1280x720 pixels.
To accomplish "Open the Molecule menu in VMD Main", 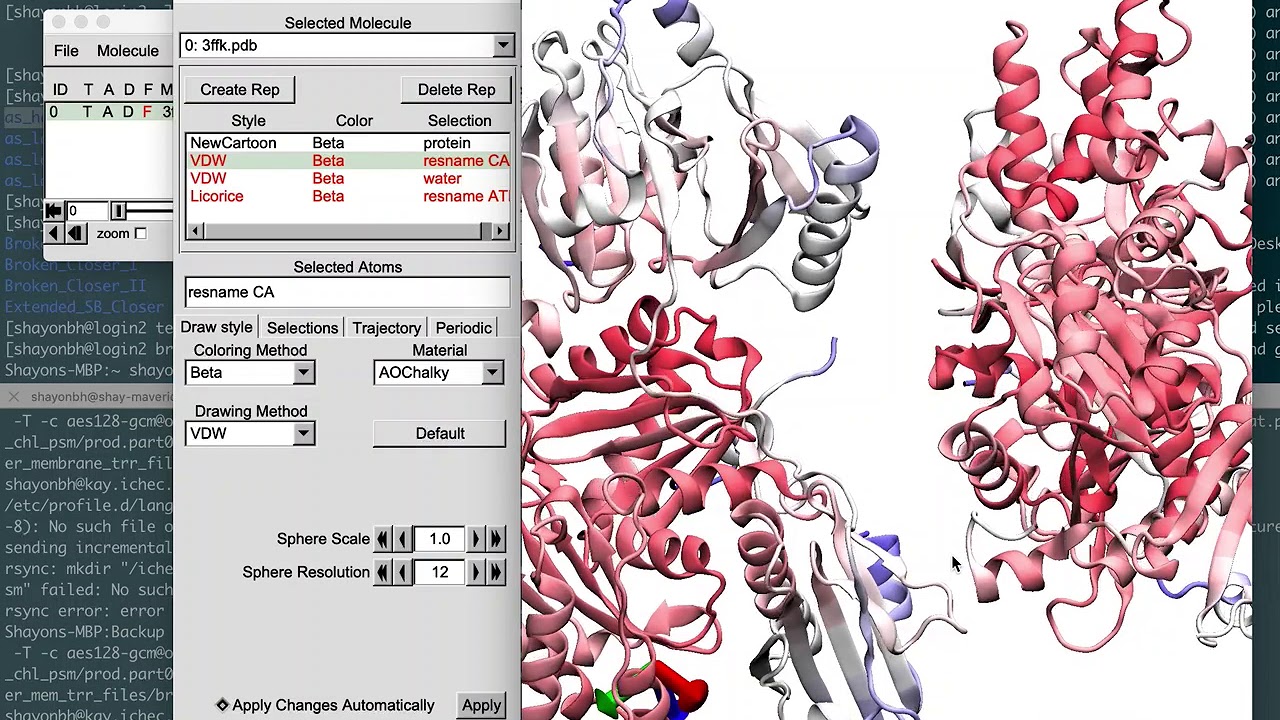I will click(128, 51).
